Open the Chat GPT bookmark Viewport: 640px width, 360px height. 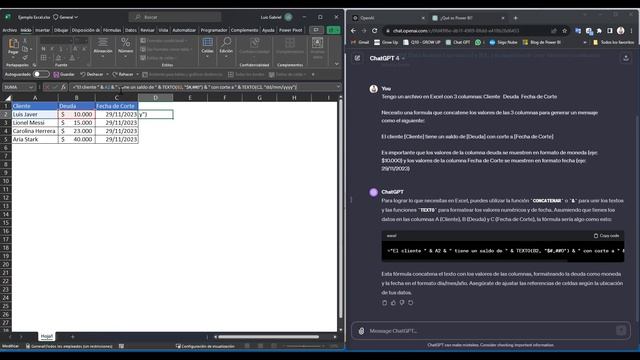coord(458,42)
